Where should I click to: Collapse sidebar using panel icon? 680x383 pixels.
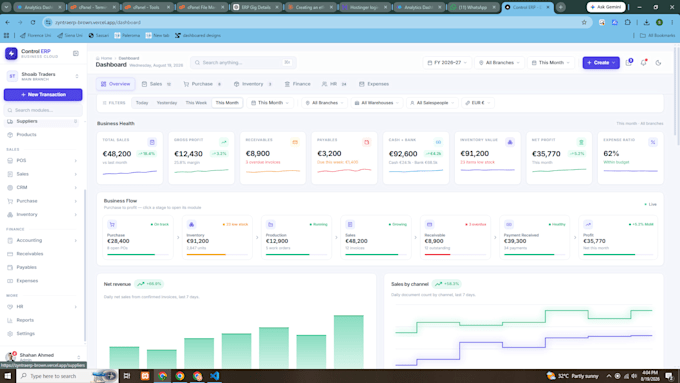(76, 53)
